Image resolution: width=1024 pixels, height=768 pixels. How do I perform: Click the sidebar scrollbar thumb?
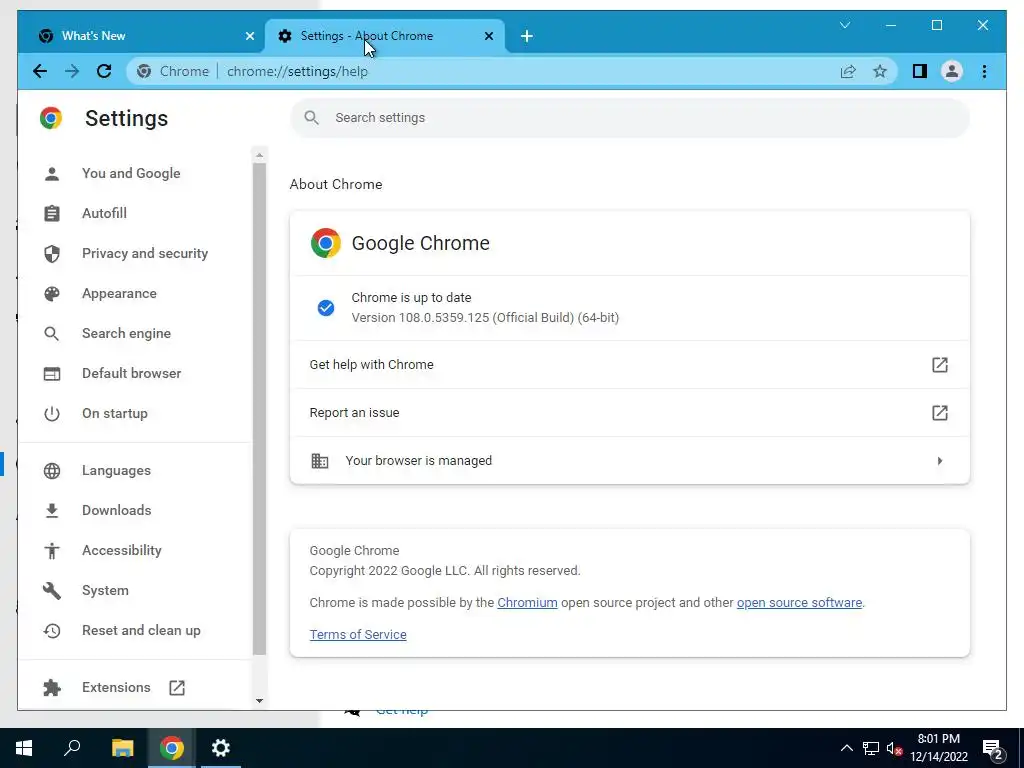point(259,409)
